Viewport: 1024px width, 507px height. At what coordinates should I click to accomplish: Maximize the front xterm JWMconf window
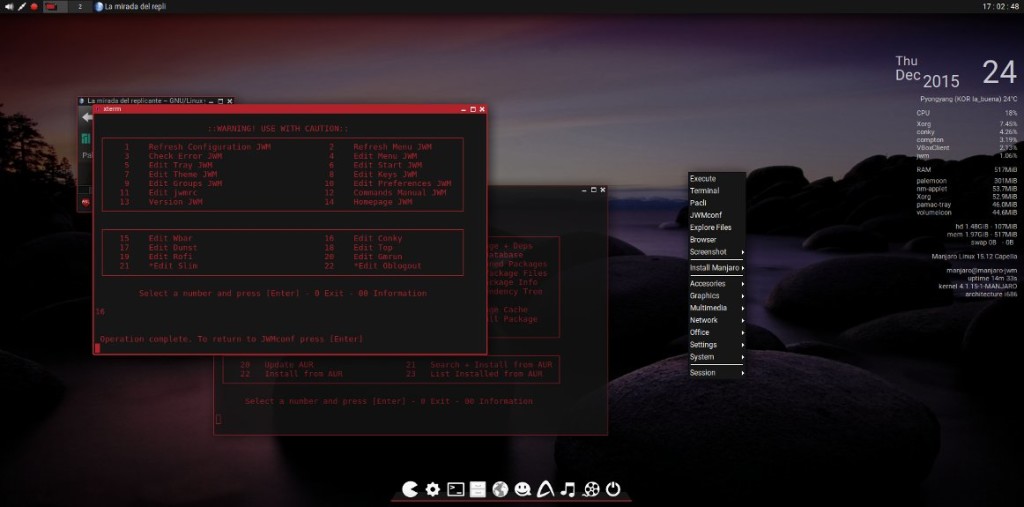coord(473,109)
